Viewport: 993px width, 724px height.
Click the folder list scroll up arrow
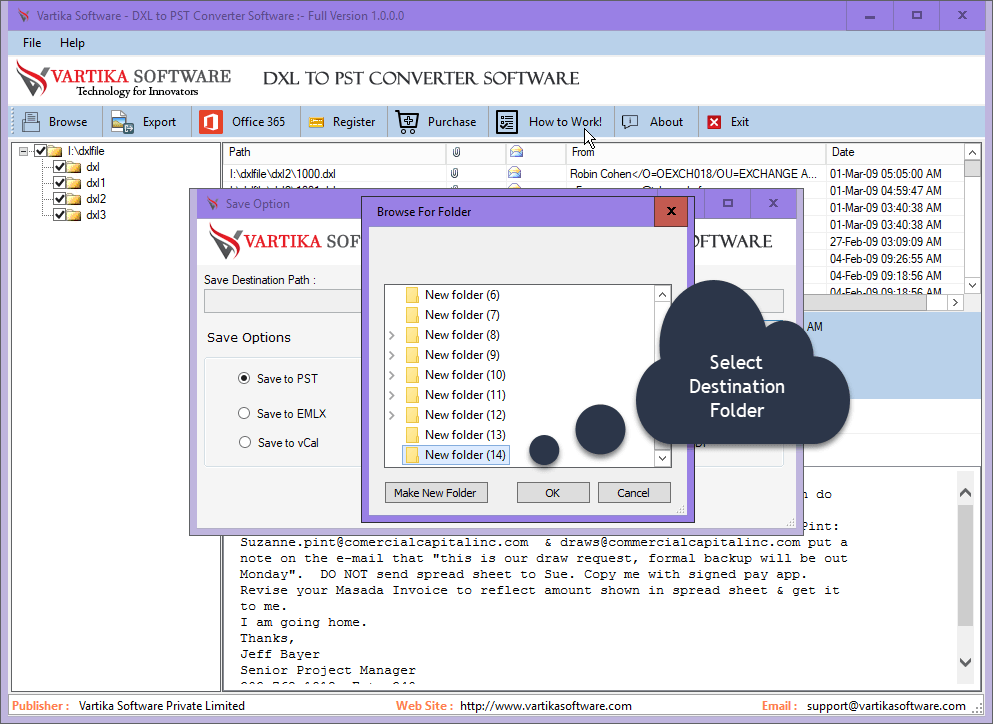click(x=662, y=294)
